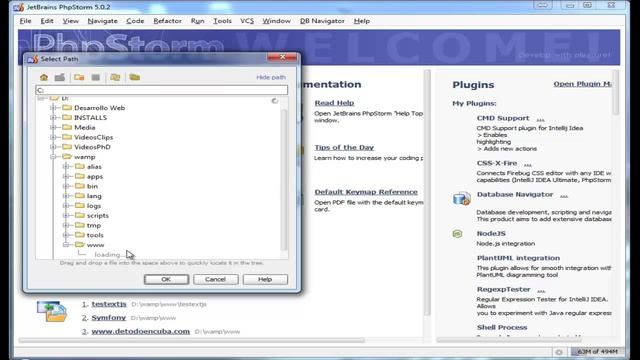Open the Refactor menu
640x360 pixels.
click(x=167, y=21)
